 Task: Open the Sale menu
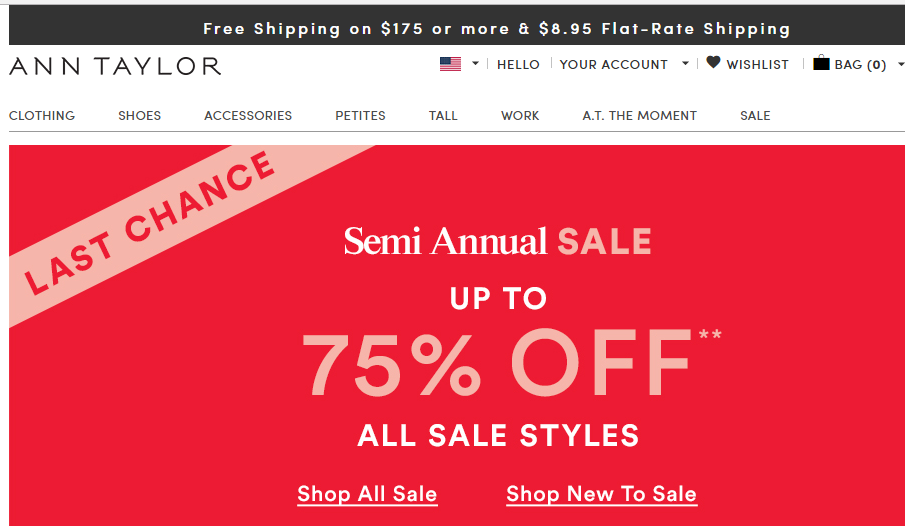pos(755,116)
